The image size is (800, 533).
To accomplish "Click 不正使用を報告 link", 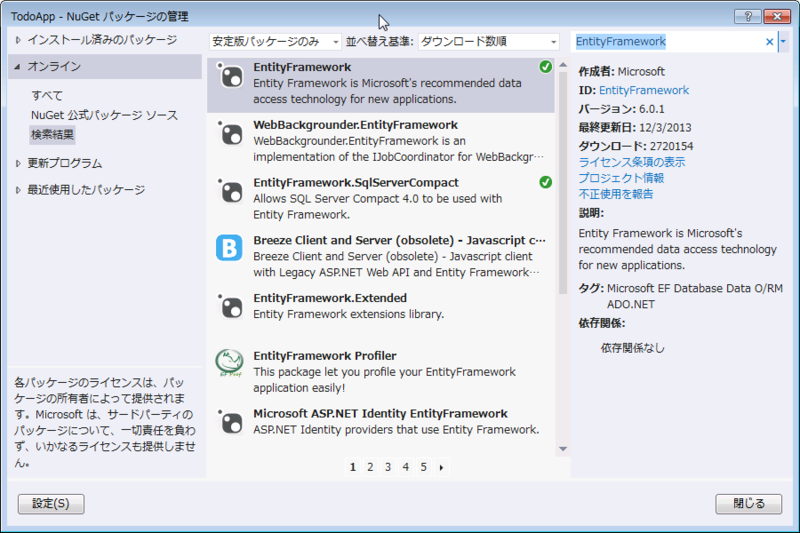I will 616,194.
